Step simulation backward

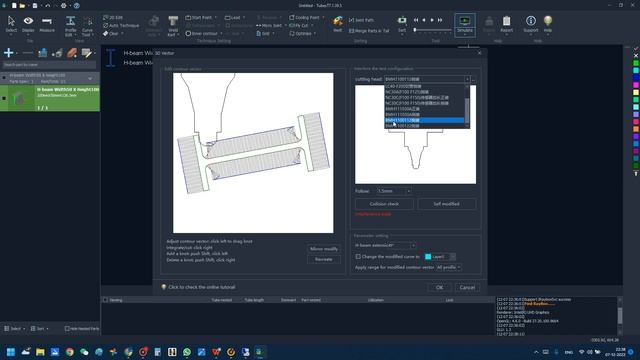pos(424,20)
